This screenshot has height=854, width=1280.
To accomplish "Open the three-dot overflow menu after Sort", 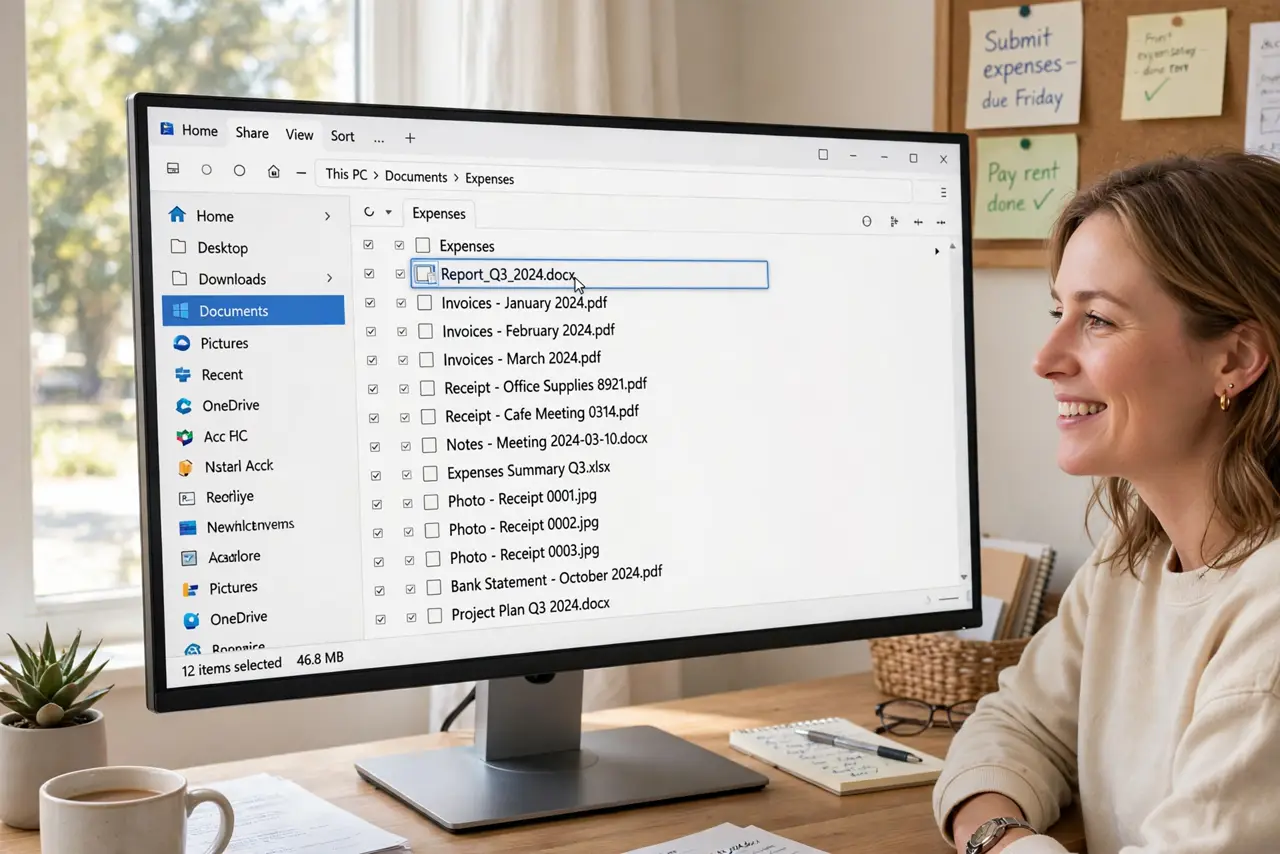I will 379,138.
